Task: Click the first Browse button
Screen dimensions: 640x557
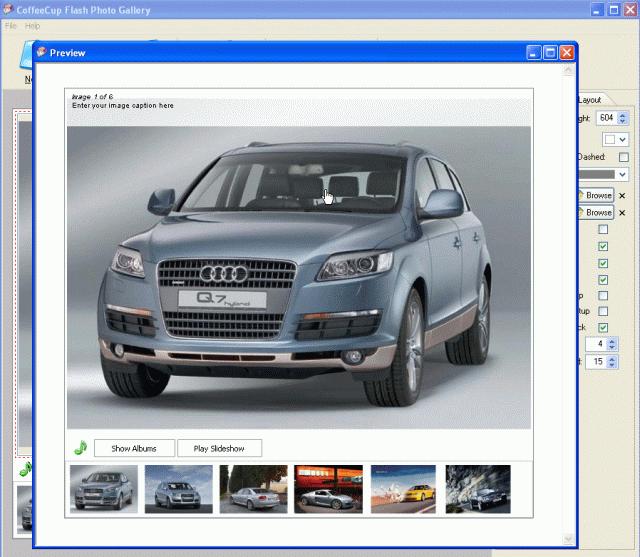Action: click(596, 195)
